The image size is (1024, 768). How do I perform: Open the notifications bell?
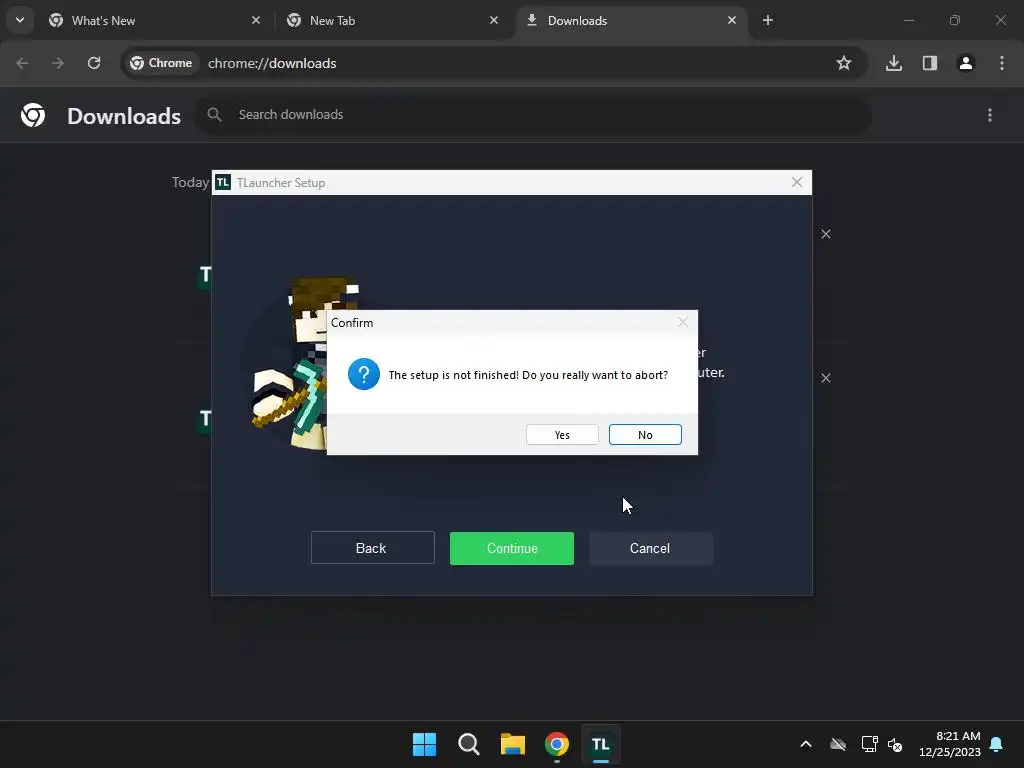pyautogui.click(x=997, y=744)
